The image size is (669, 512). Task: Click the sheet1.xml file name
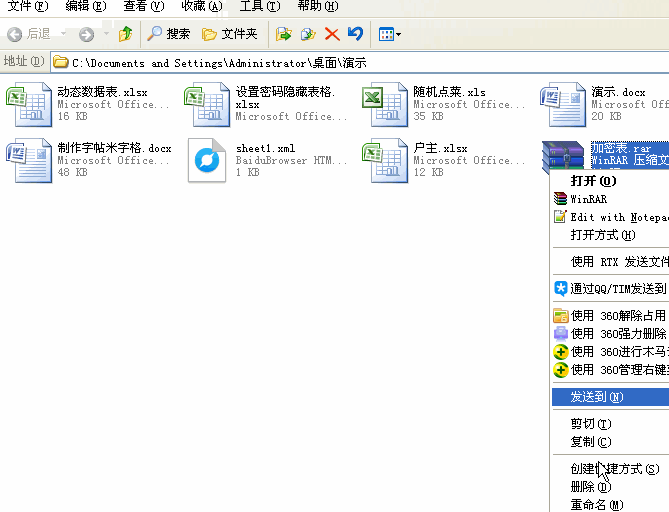265,148
